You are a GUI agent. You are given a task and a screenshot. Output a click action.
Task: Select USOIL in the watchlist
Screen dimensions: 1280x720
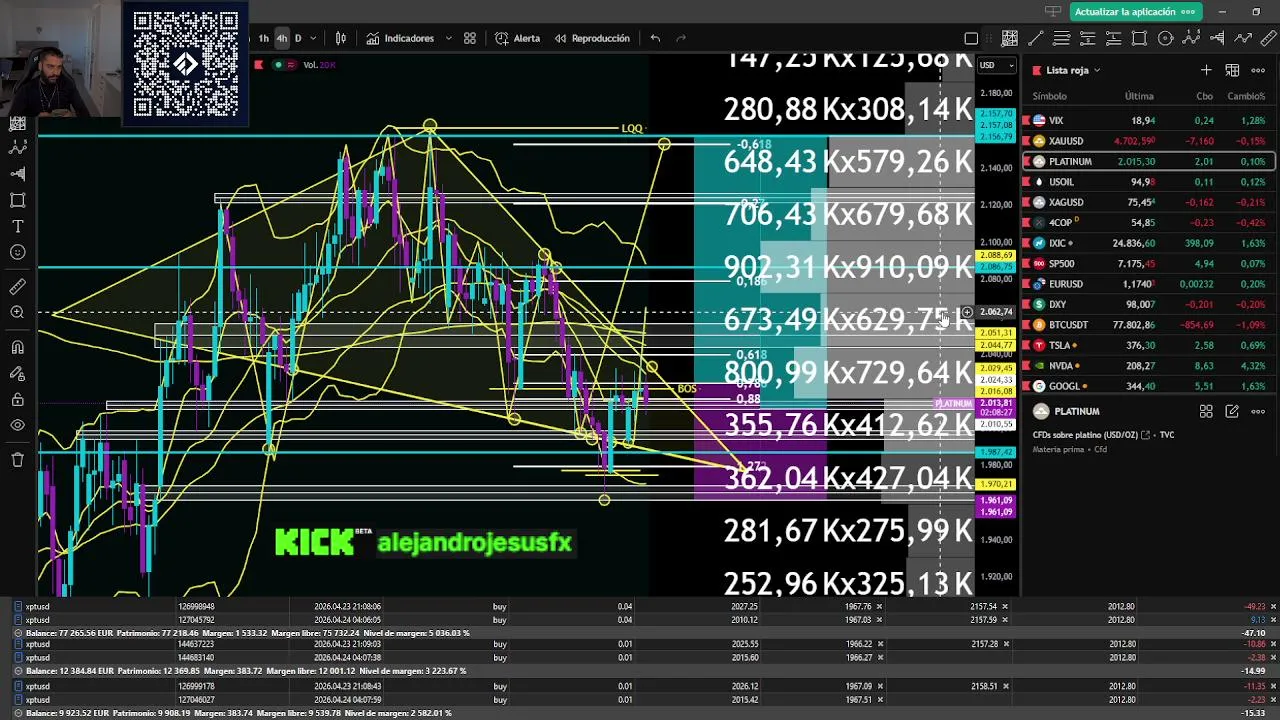click(1147, 182)
